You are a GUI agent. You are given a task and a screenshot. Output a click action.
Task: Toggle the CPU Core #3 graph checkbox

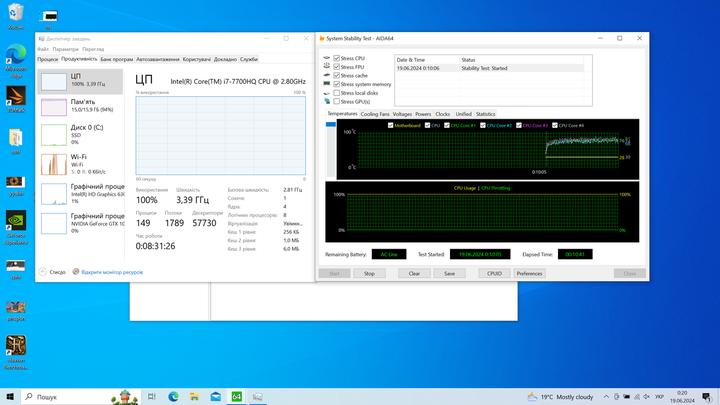[x=519, y=125]
